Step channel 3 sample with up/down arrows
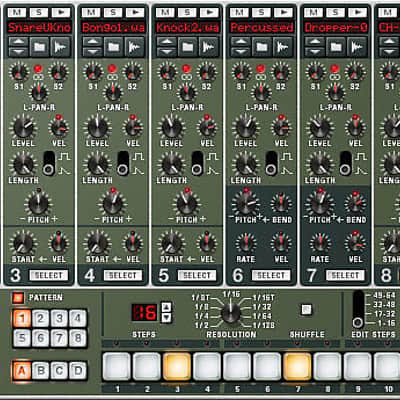 18,47
